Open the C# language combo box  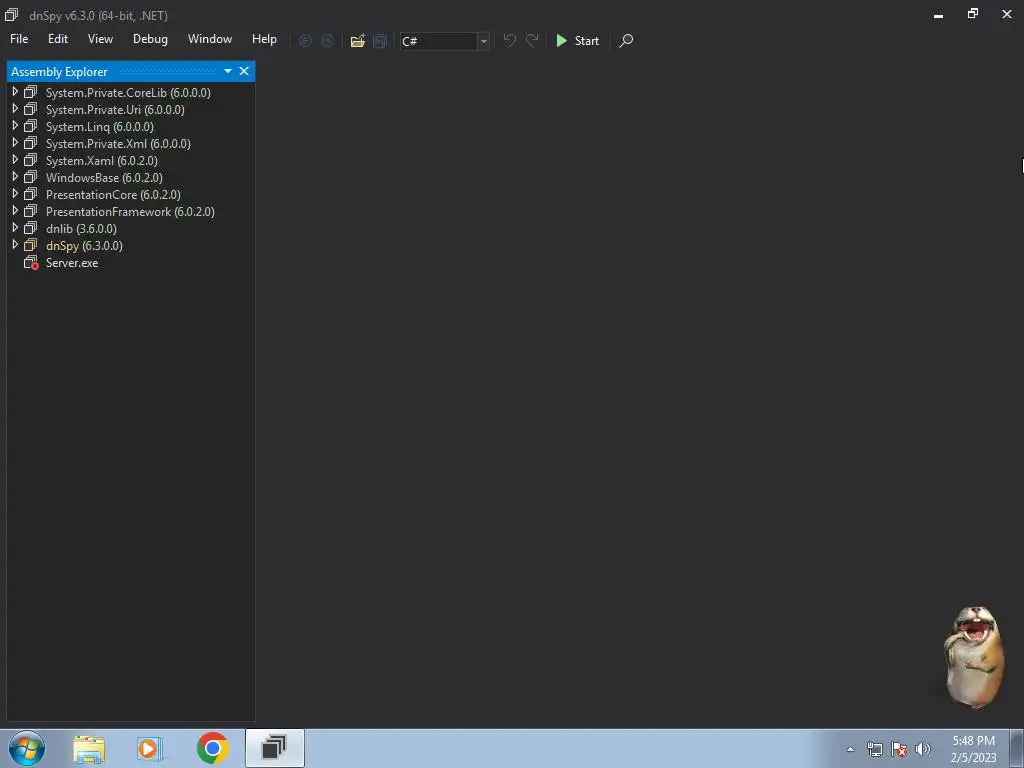pyautogui.click(x=445, y=41)
